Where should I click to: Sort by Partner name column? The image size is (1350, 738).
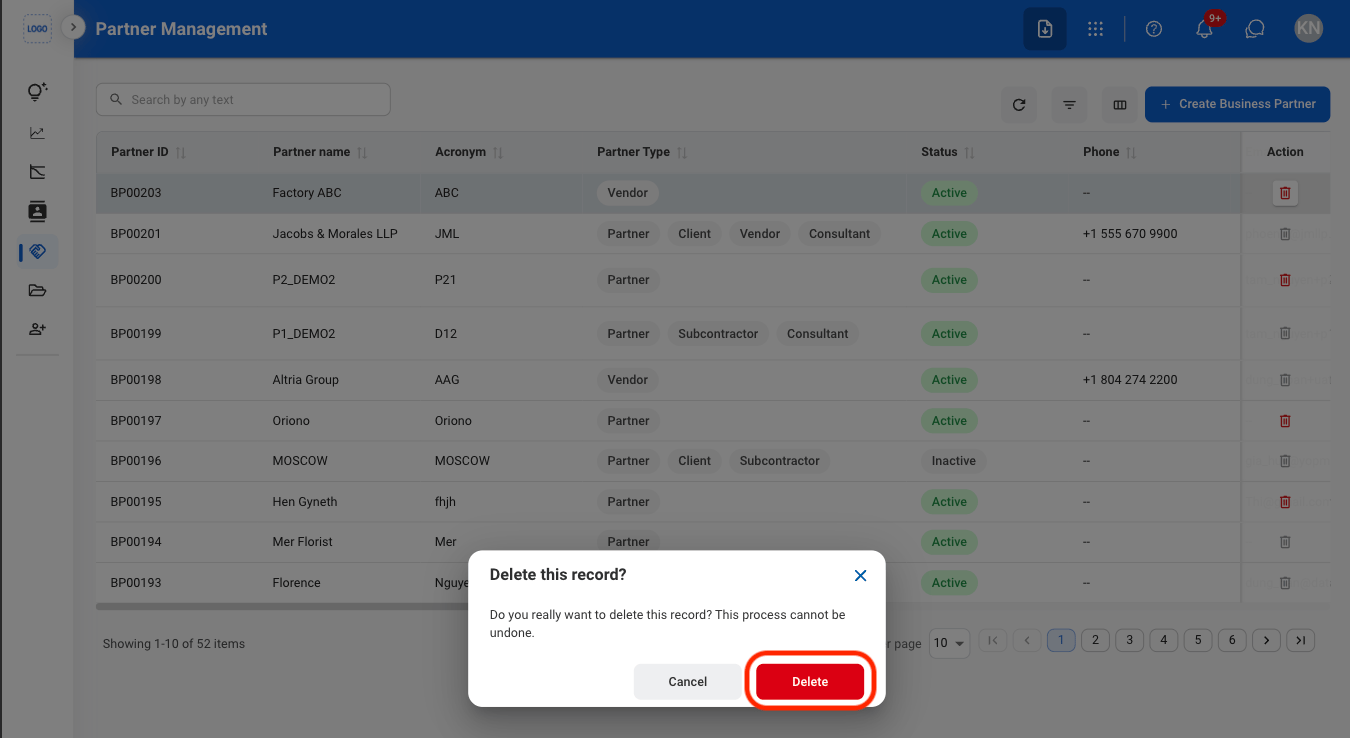(x=320, y=152)
